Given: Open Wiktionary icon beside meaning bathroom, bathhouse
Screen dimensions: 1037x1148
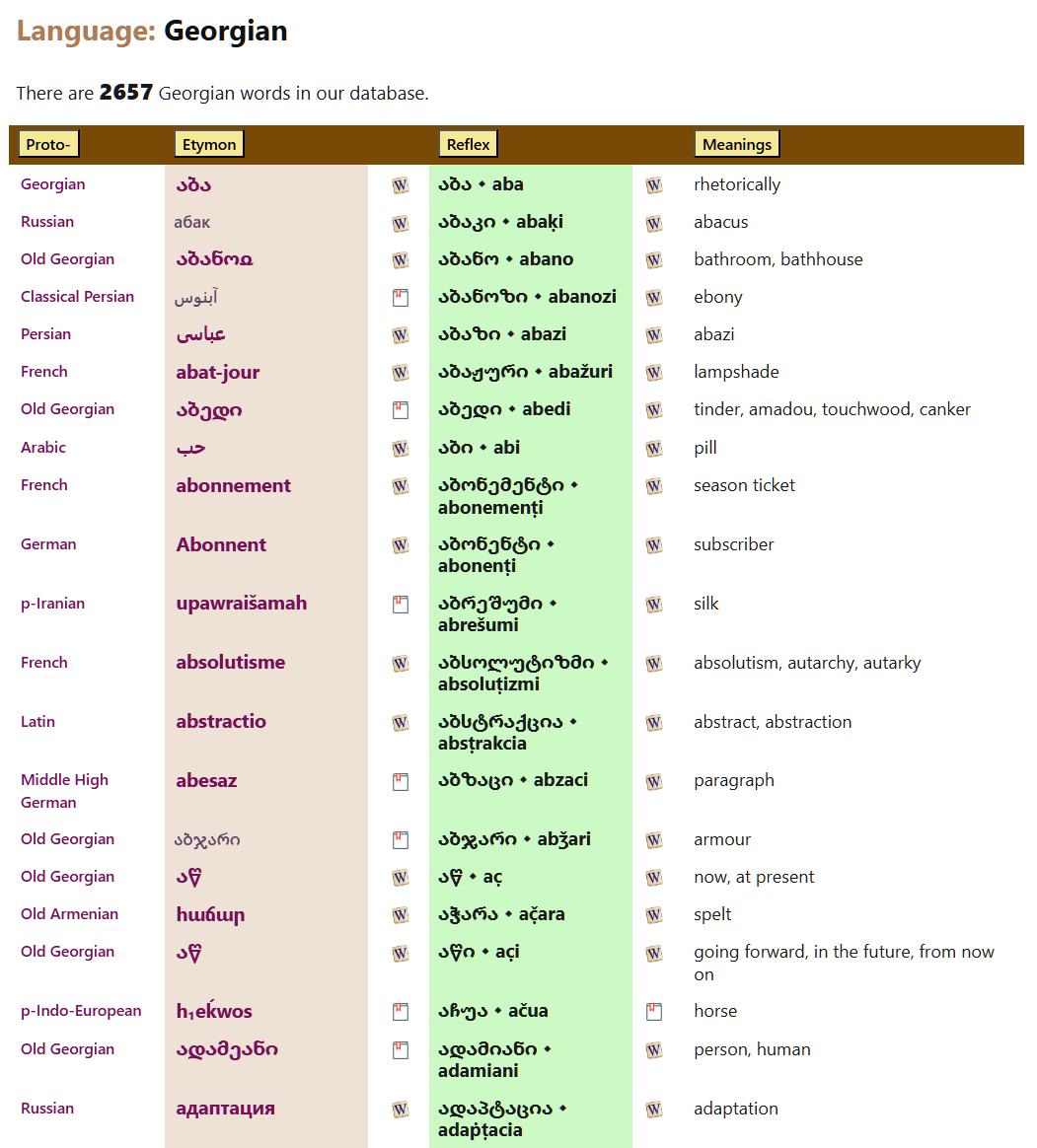Looking at the screenshot, I should [x=654, y=260].
